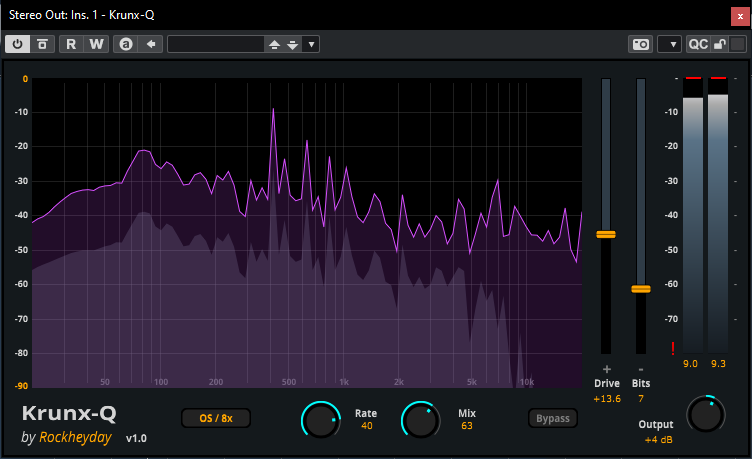The height and width of the screenshot is (459, 752).
Task: Toggle the Bypass button
Action: (x=552, y=418)
